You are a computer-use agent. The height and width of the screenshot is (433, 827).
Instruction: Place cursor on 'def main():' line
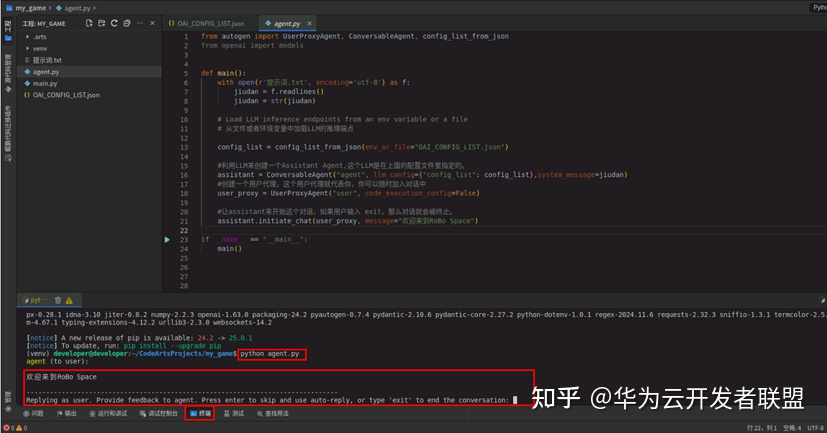(223, 73)
